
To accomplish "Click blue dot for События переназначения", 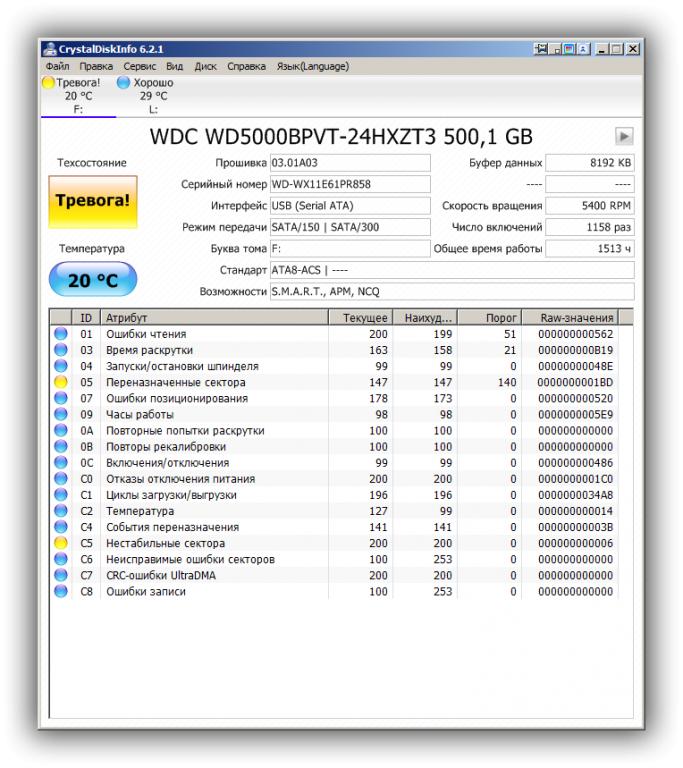I will tap(61, 527).
